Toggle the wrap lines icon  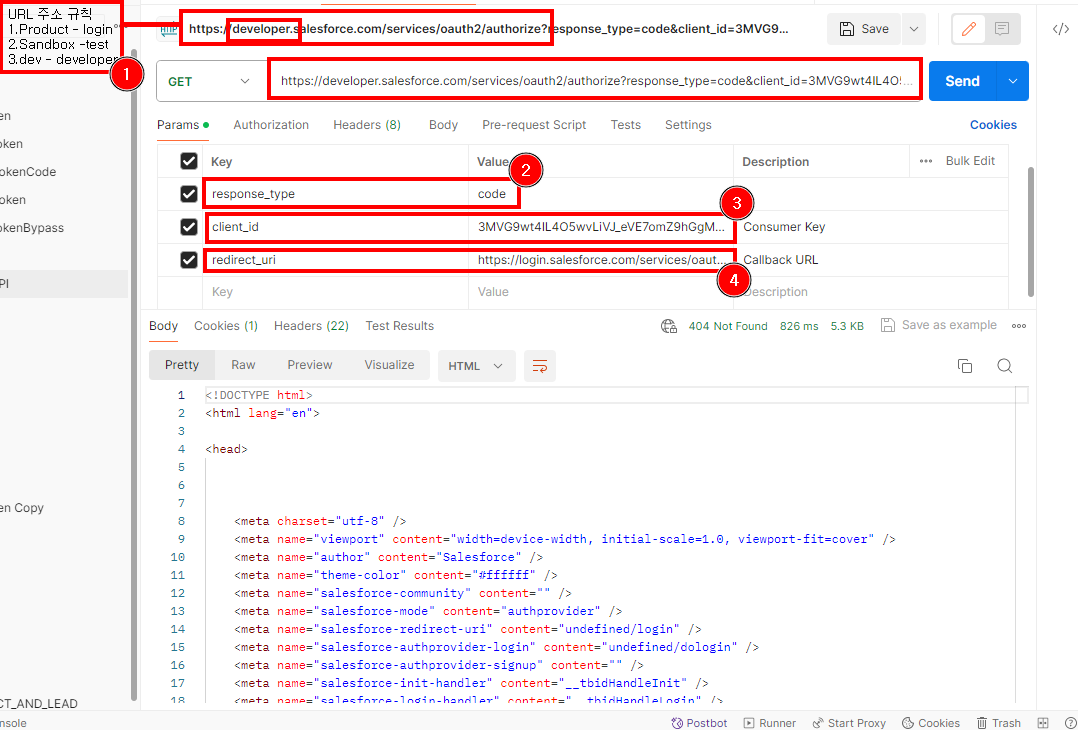pyautogui.click(x=540, y=366)
